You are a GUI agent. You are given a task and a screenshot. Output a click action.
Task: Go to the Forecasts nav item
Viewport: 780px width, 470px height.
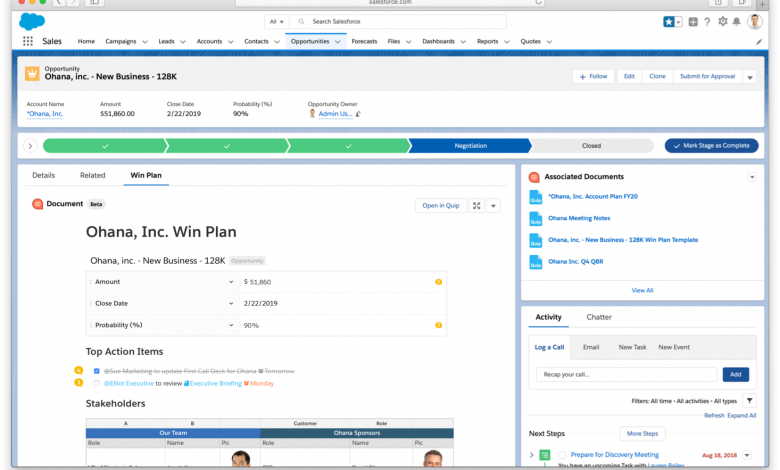click(x=364, y=41)
